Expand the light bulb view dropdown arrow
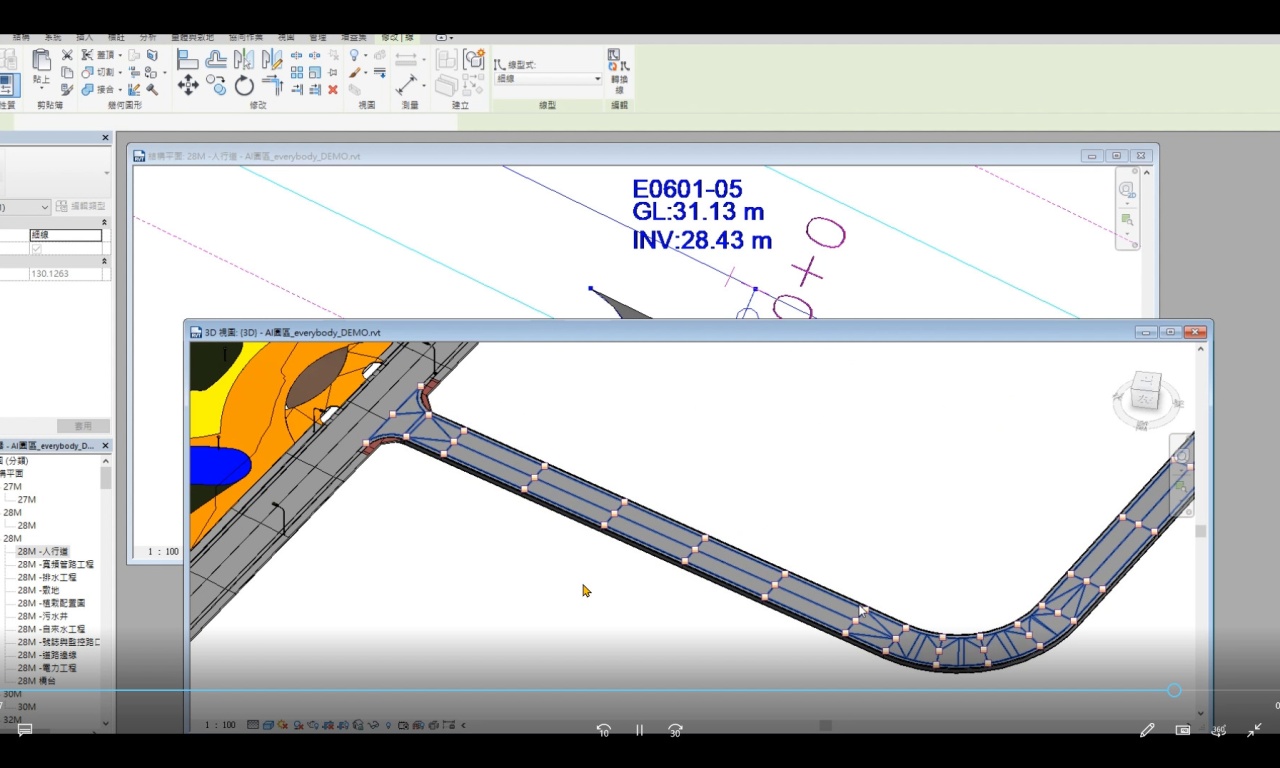This screenshot has width=1280, height=768. tap(365, 56)
